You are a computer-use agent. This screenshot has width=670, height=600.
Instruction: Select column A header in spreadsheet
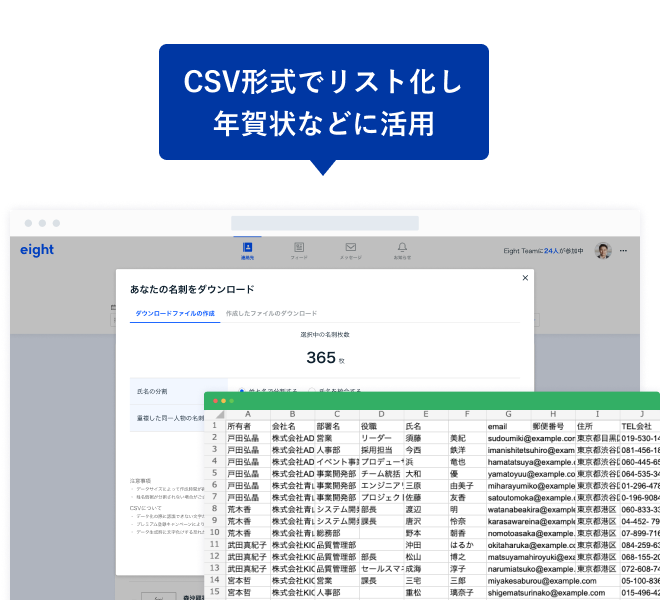pyautogui.click(x=247, y=414)
